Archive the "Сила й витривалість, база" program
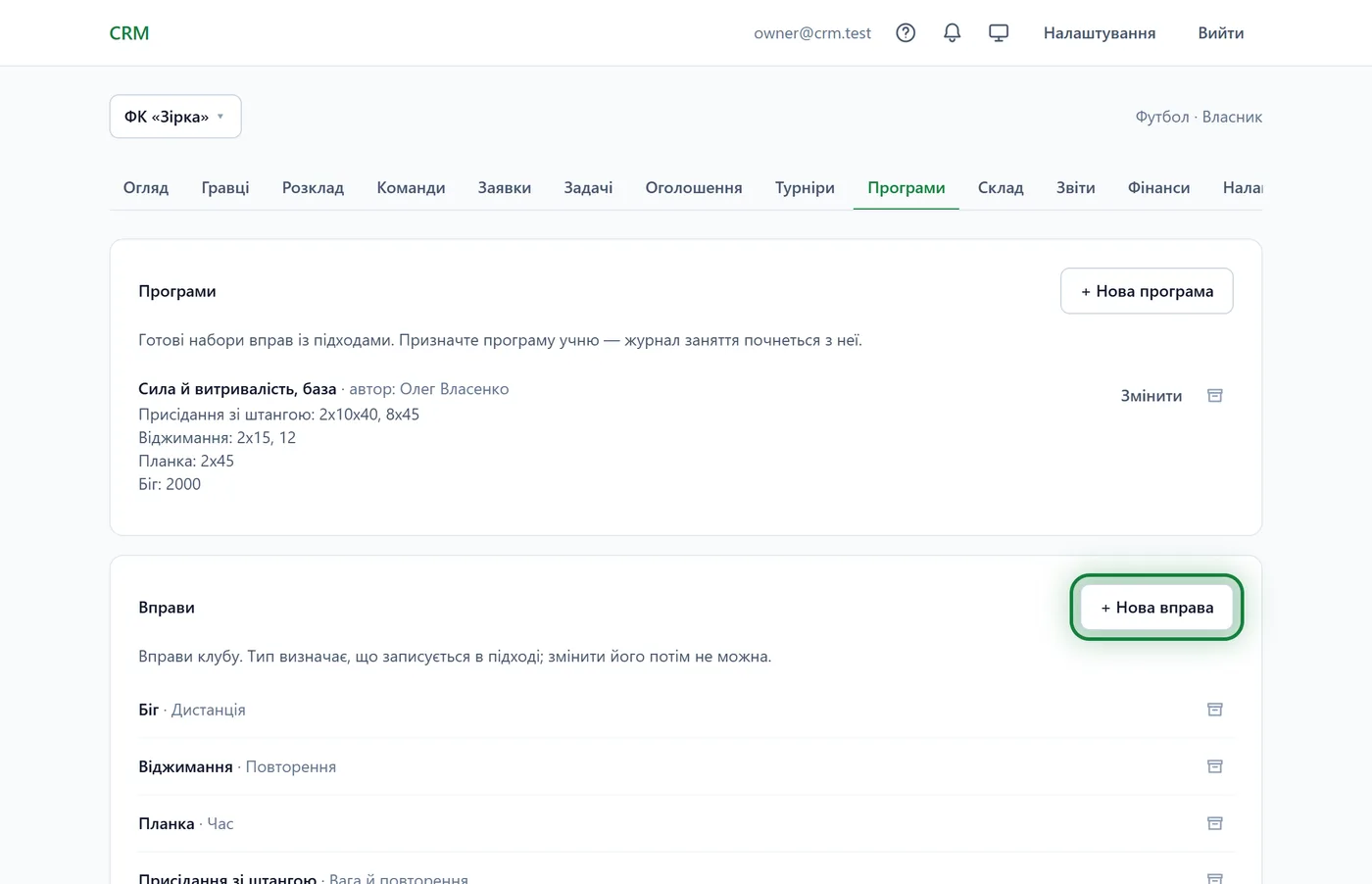The height and width of the screenshot is (884, 1372). [x=1214, y=396]
